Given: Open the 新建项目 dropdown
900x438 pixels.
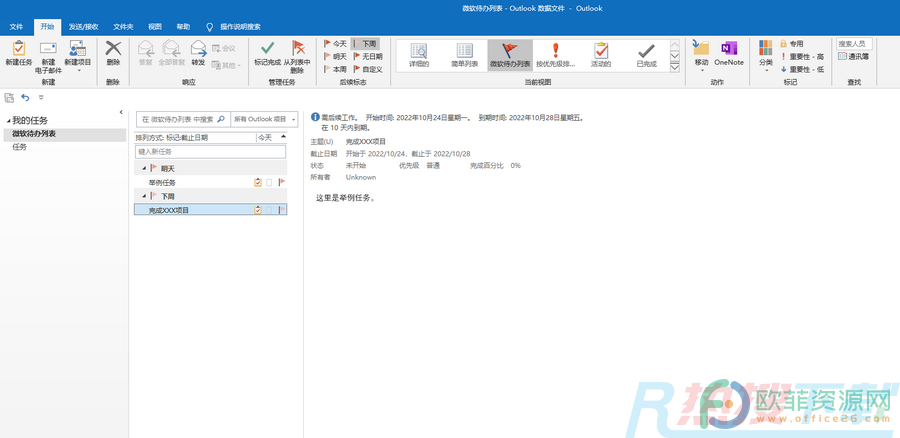Looking at the screenshot, I should coord(78,70).
